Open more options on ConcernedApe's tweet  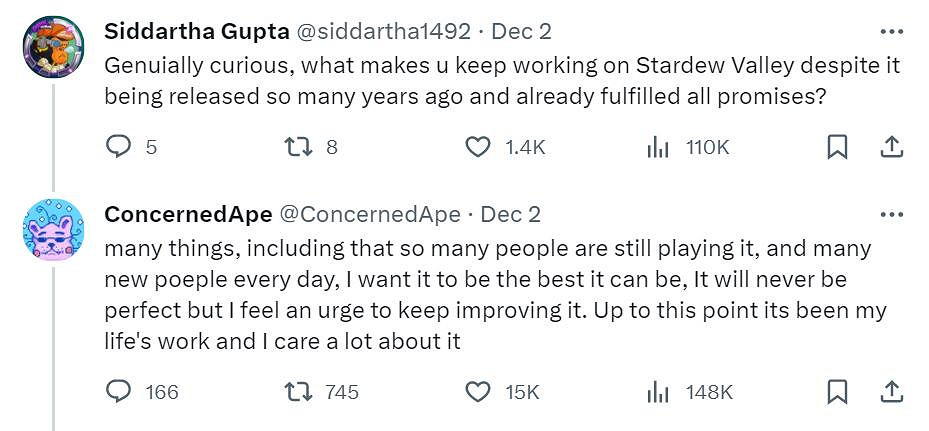(891, 214)
